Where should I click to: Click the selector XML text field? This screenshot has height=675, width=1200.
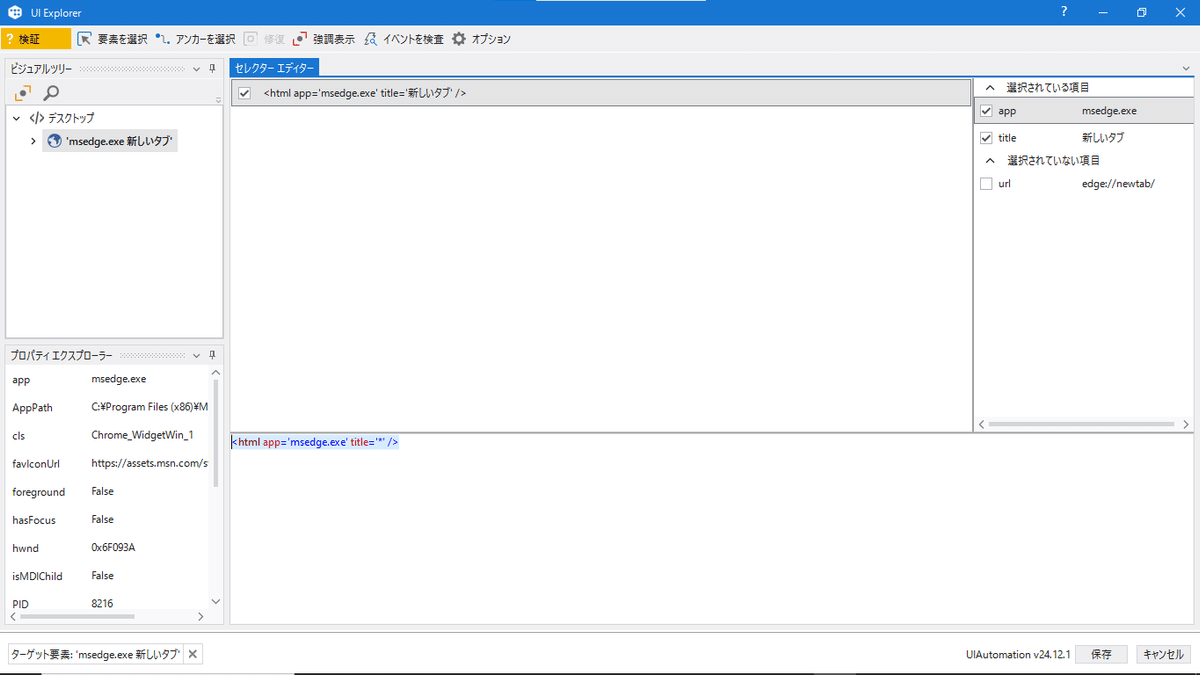711,528
